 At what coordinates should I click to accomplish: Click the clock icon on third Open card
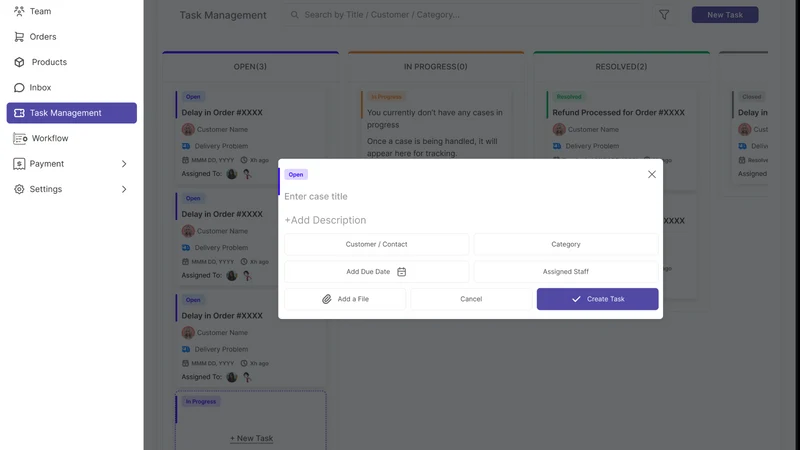[244, 363]
